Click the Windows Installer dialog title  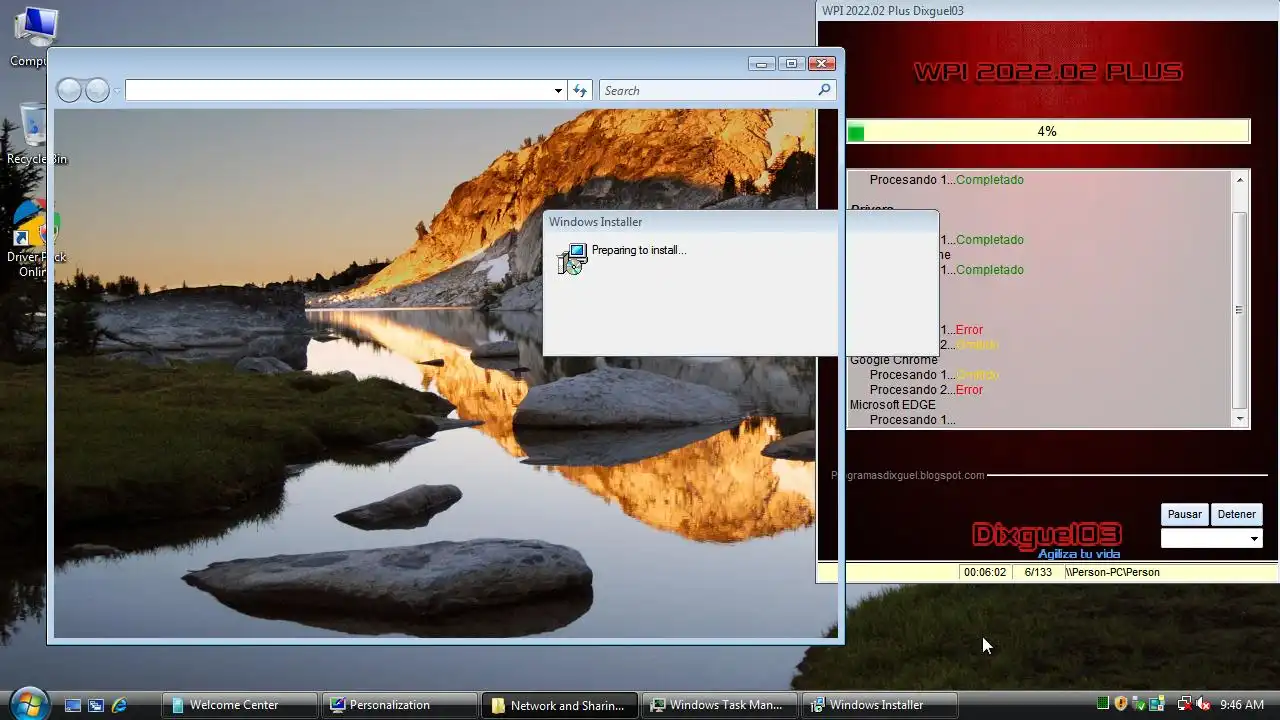tap(595, 222)
